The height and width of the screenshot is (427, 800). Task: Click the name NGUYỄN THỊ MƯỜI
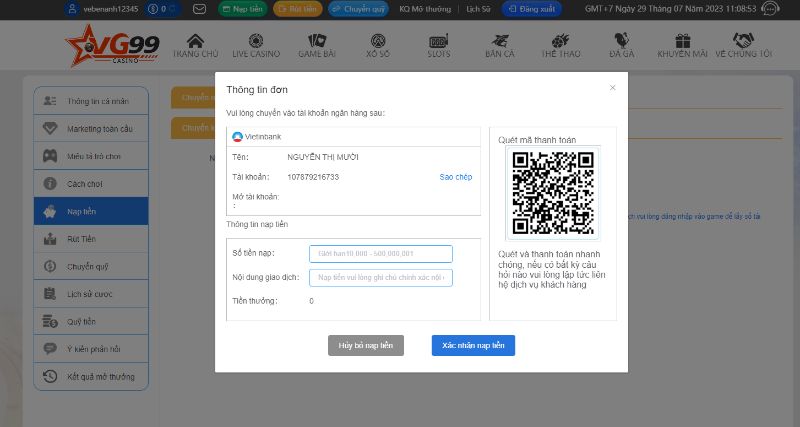[322, 157]
